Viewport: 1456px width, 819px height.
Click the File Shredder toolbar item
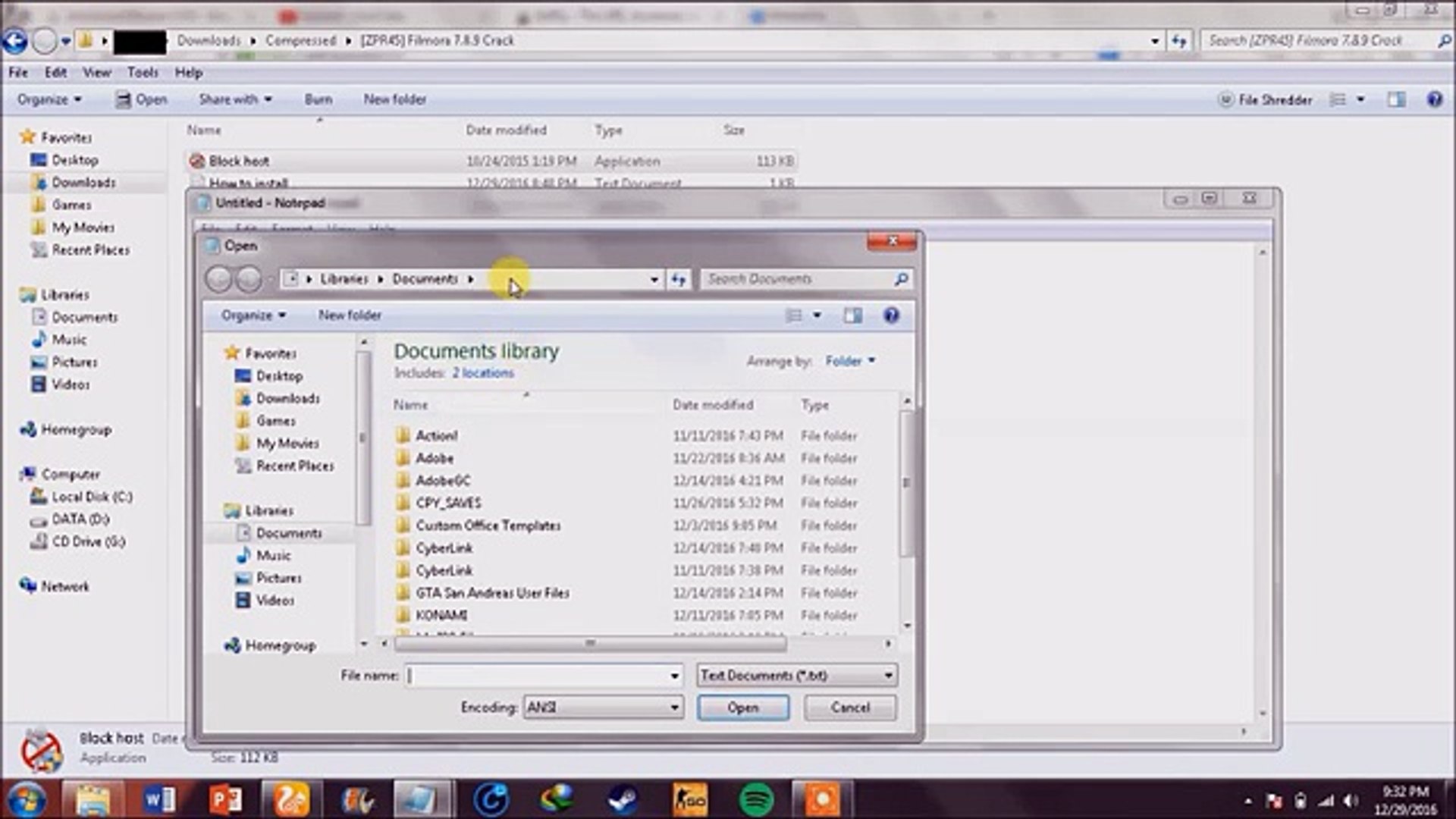pyautogui.click(x=1265, y=99)
